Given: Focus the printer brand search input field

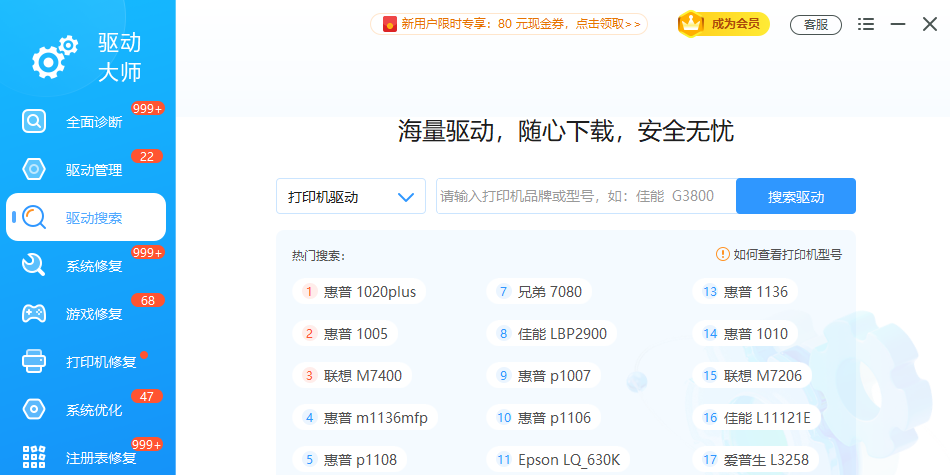Looking at the screenshot, I should pos(586,196).
